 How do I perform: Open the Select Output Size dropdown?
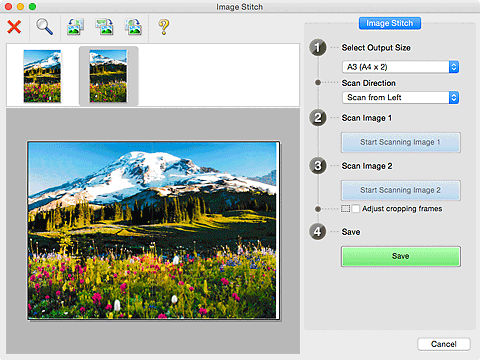[401, 67]
